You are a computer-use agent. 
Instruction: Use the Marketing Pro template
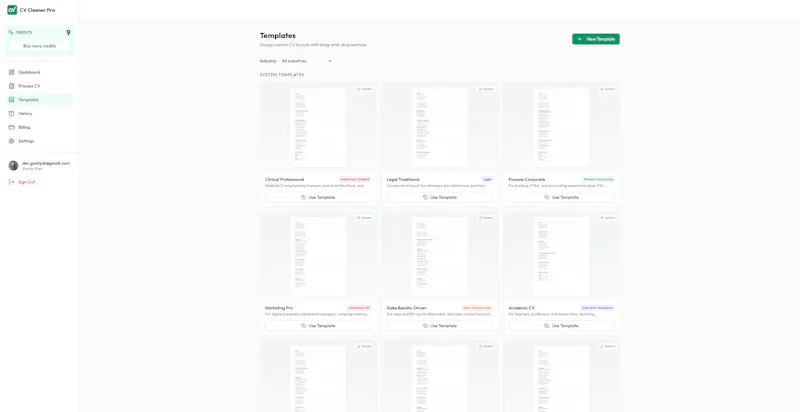pos(318,326)
